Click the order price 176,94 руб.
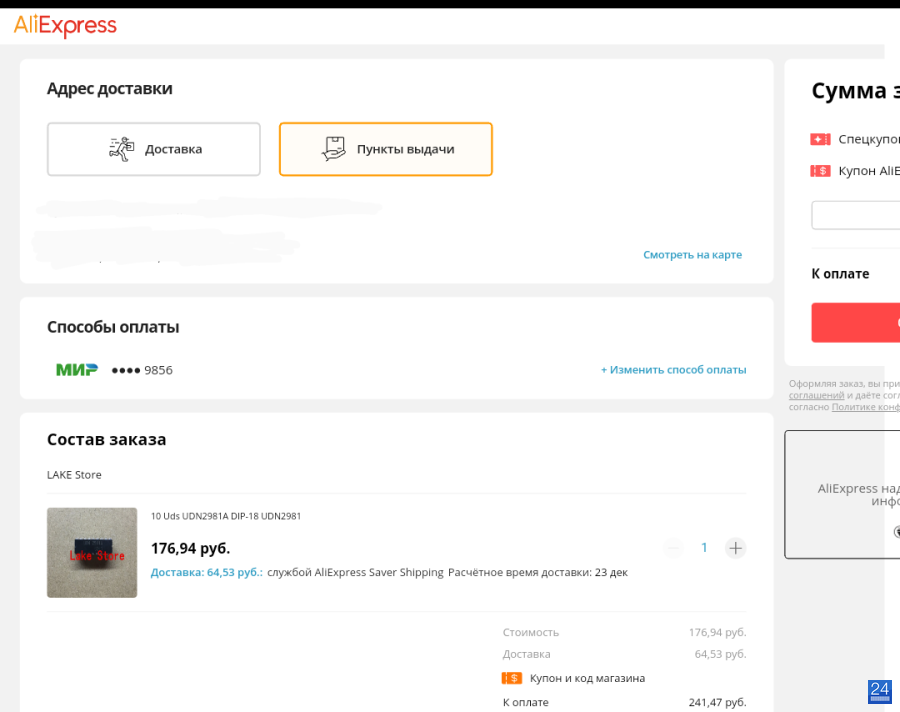This screenshot has height=712, width=900. tap(191, 548)
